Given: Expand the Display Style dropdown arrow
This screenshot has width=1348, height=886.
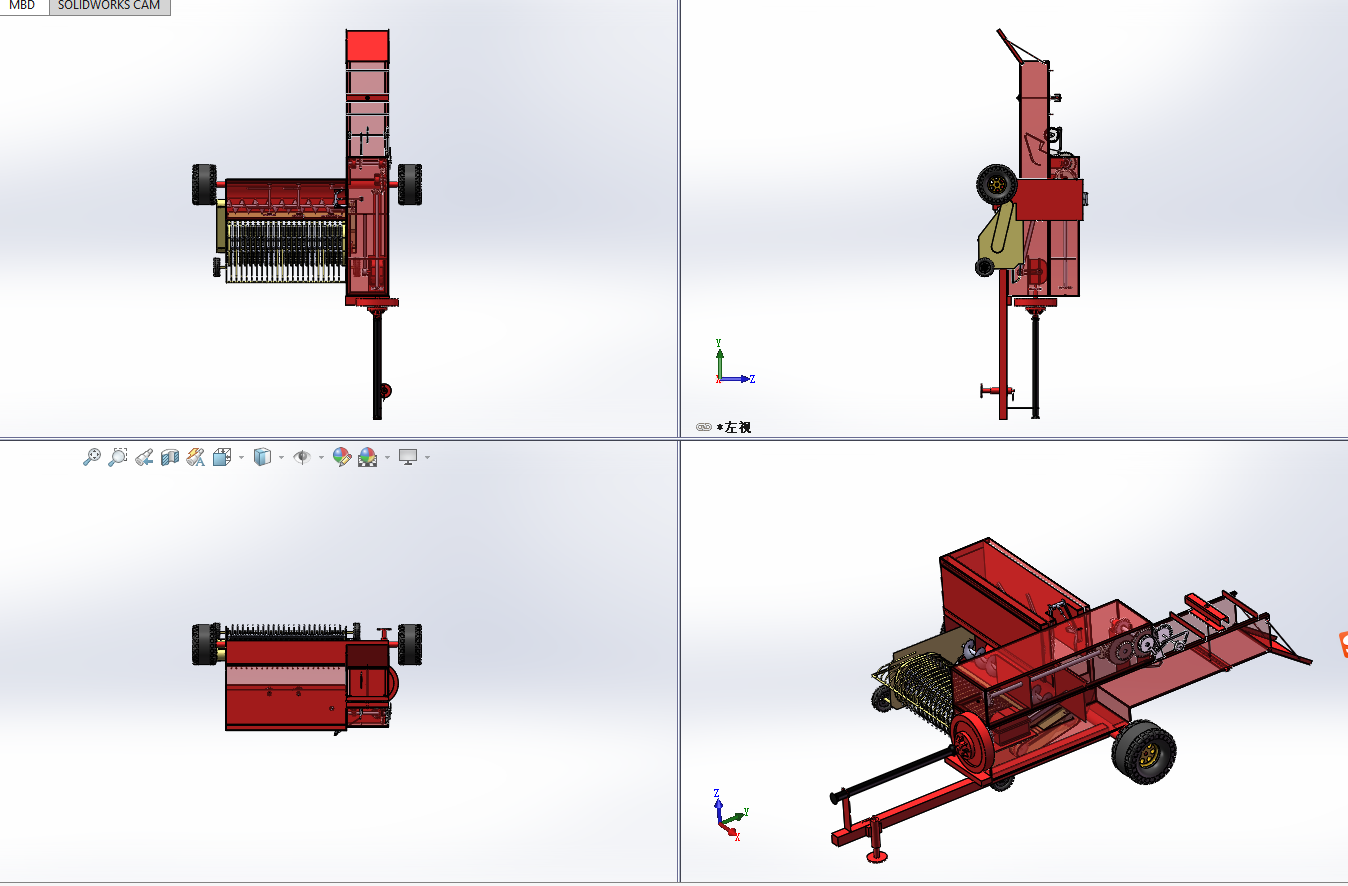Looking at the screenshot, I should 281,458.
